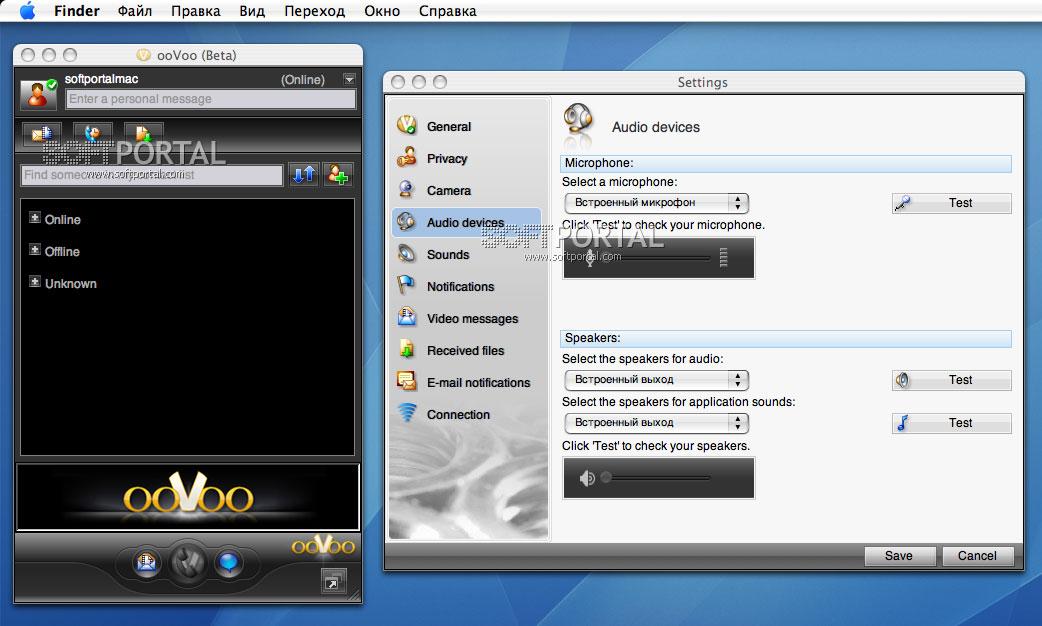1042x626 pixels.
Task: Click the Connection wifi icon
Action: pyautogui.click(x=407, y=413)
